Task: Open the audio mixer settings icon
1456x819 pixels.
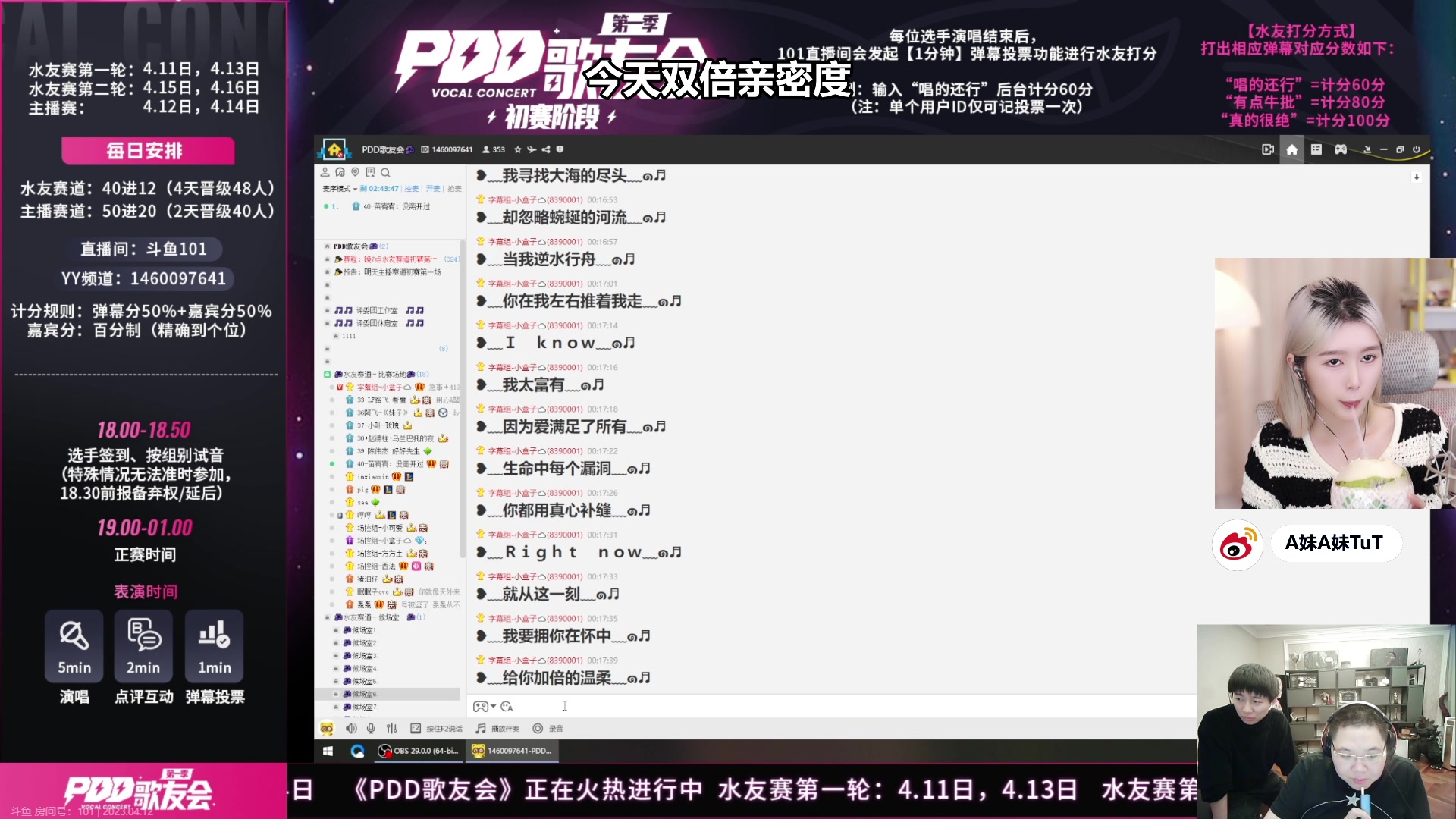Action: point(392,729)
